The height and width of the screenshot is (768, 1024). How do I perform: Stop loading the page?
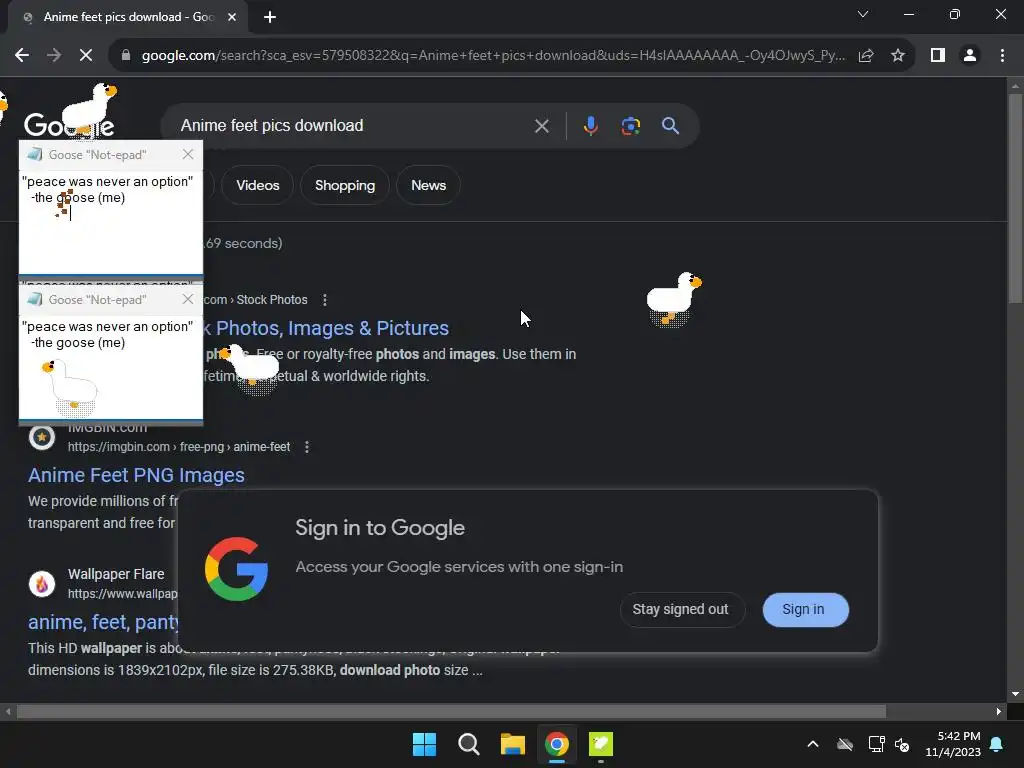coord(86,56)
